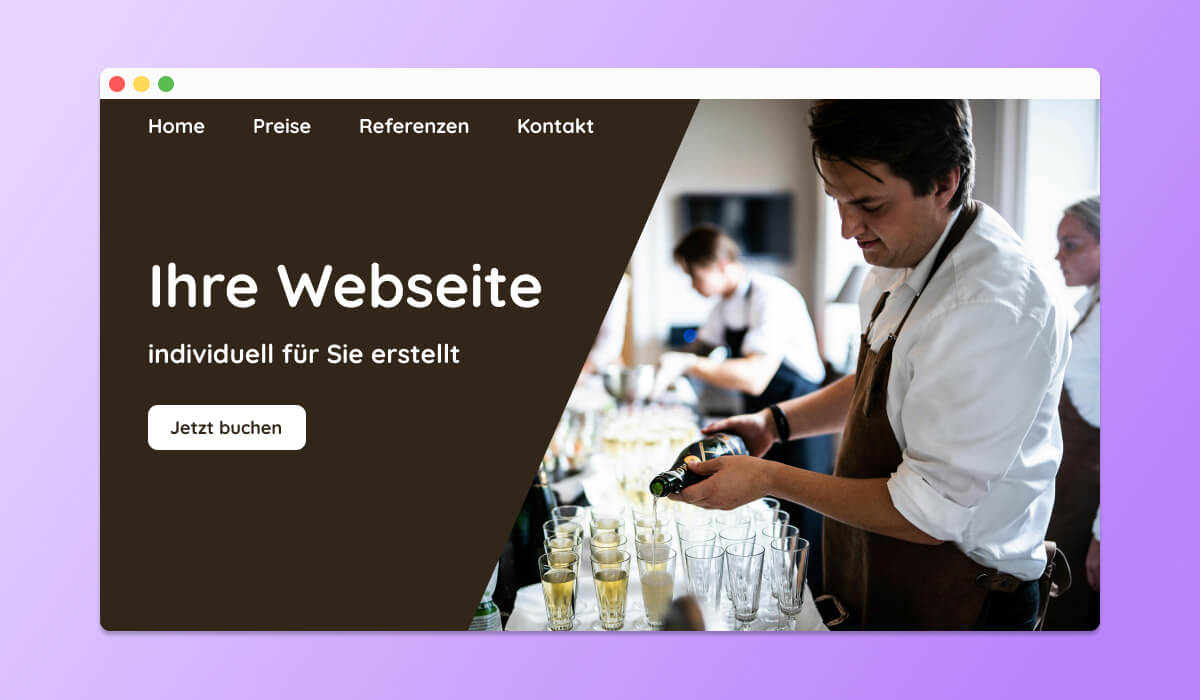The image size is (1200, 700).
Task: Open the Home navigation link
Action: [x=176, y=126]
